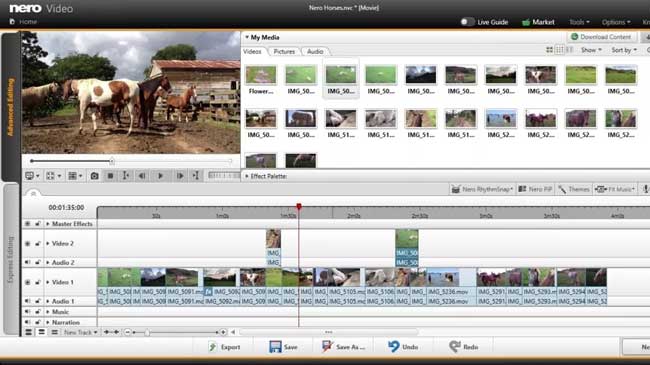Click the red timeline playhead marker
650x365 pixels.
click(x=298, y=207)
